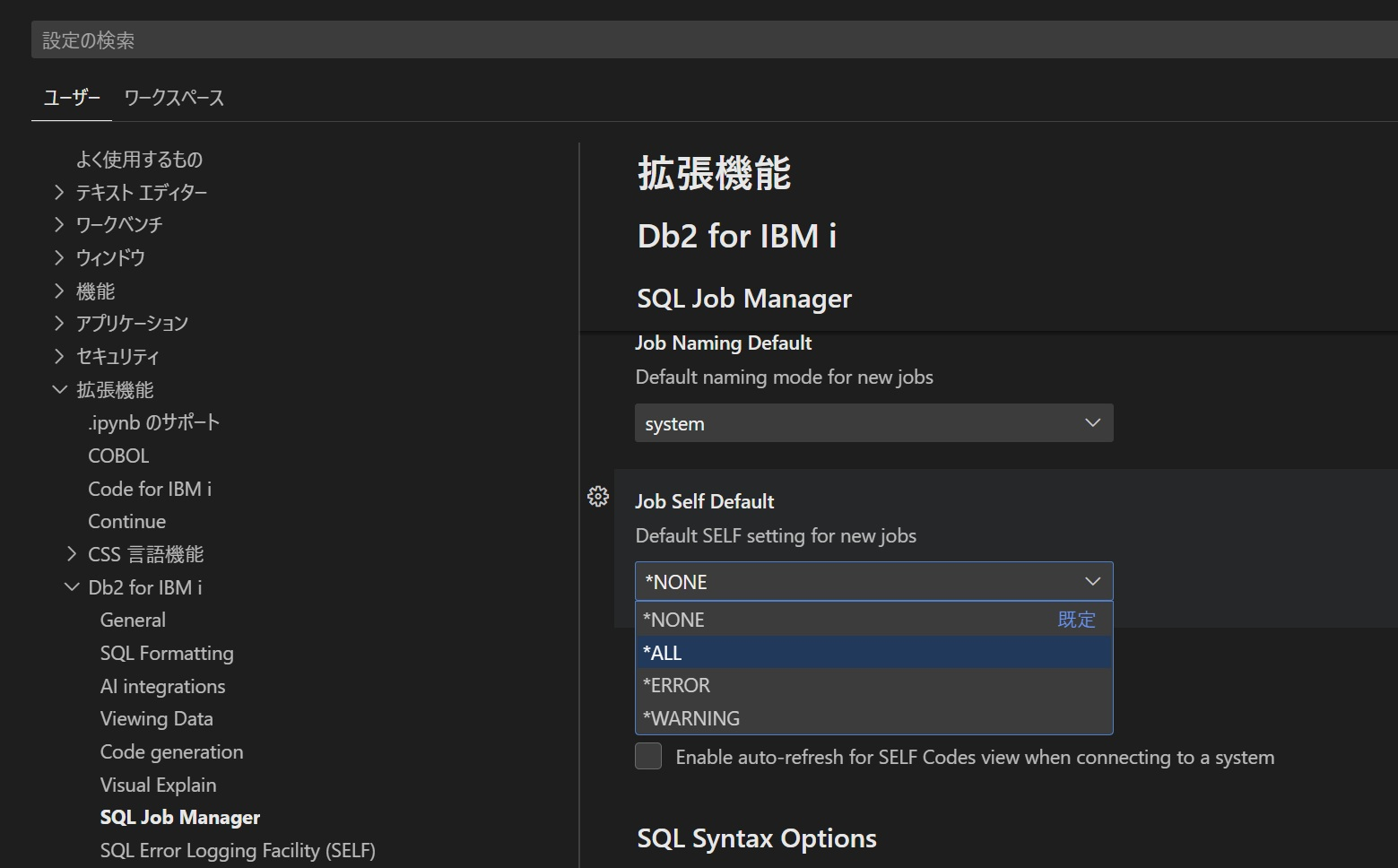This screenshot has width=1398, height=868.
Task: Select *ALL from the dropdown list
Action: [x=873, y=653]
